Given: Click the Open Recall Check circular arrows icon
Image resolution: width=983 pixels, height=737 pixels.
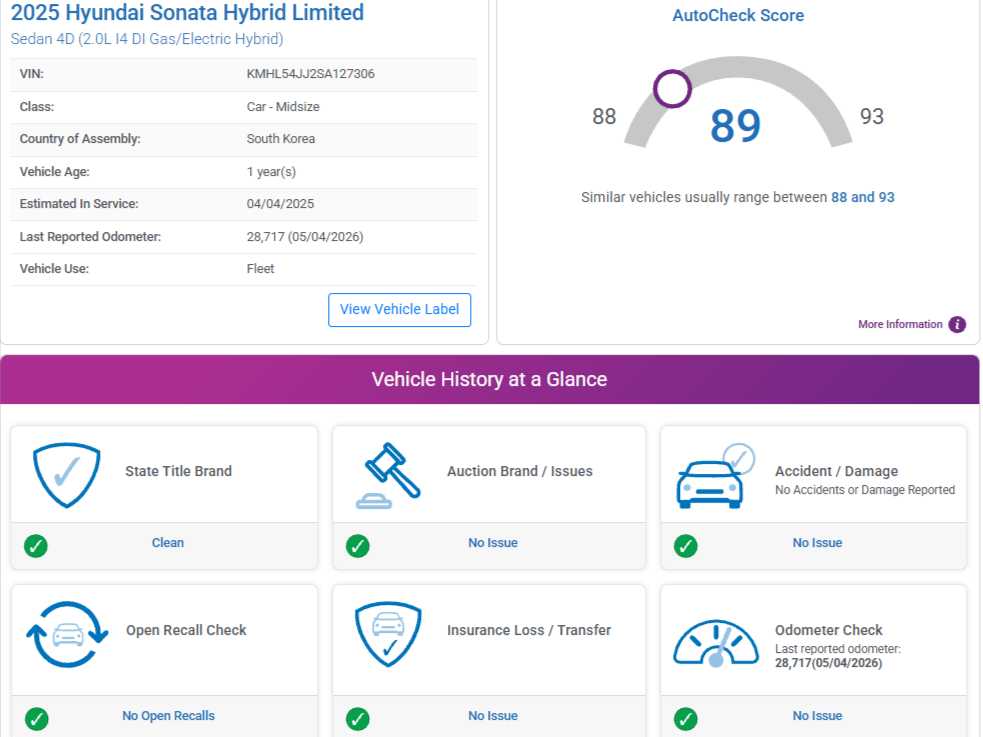Looking at the screenshot, I should 67,634.
